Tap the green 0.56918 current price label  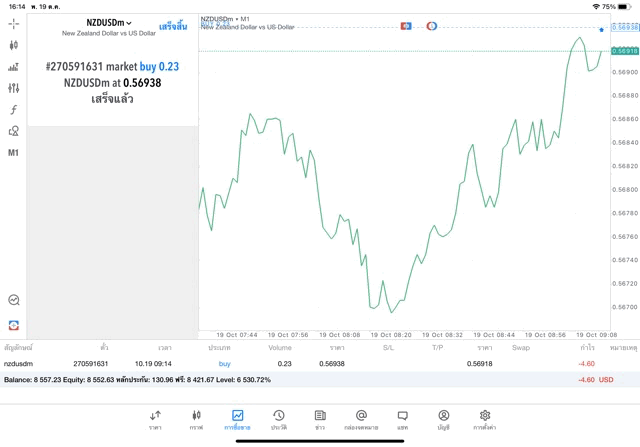pos(625,51)
